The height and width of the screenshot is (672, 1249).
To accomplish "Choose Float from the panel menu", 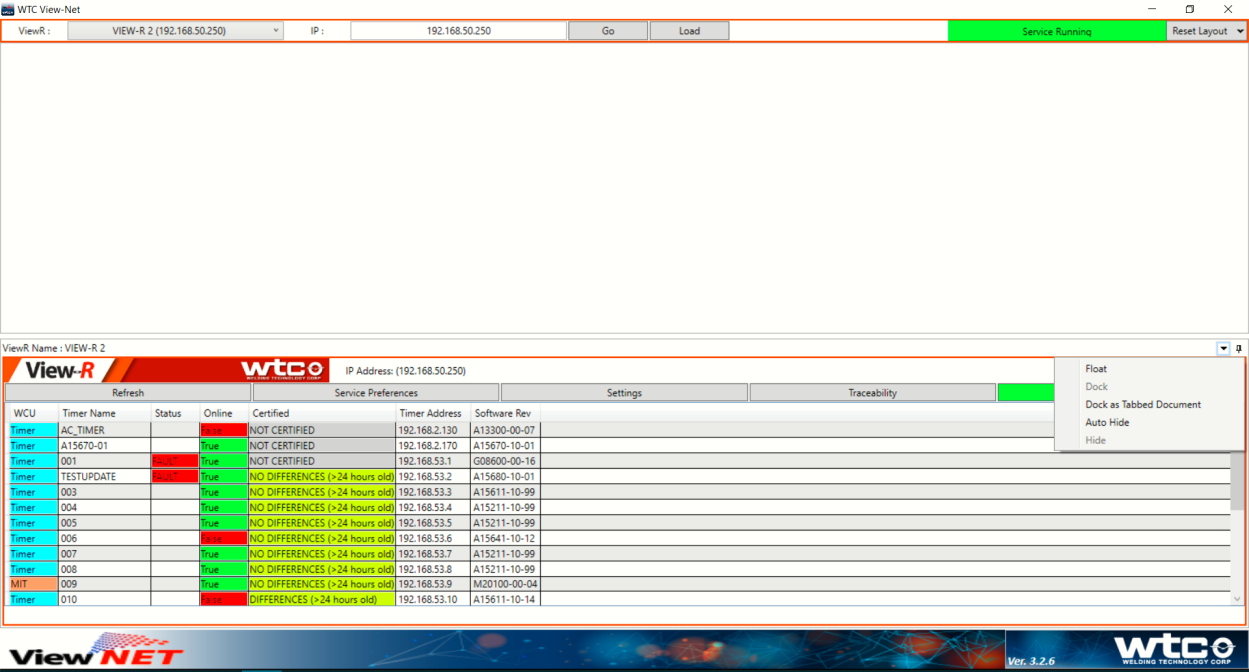I will [x=1149, y=369].
